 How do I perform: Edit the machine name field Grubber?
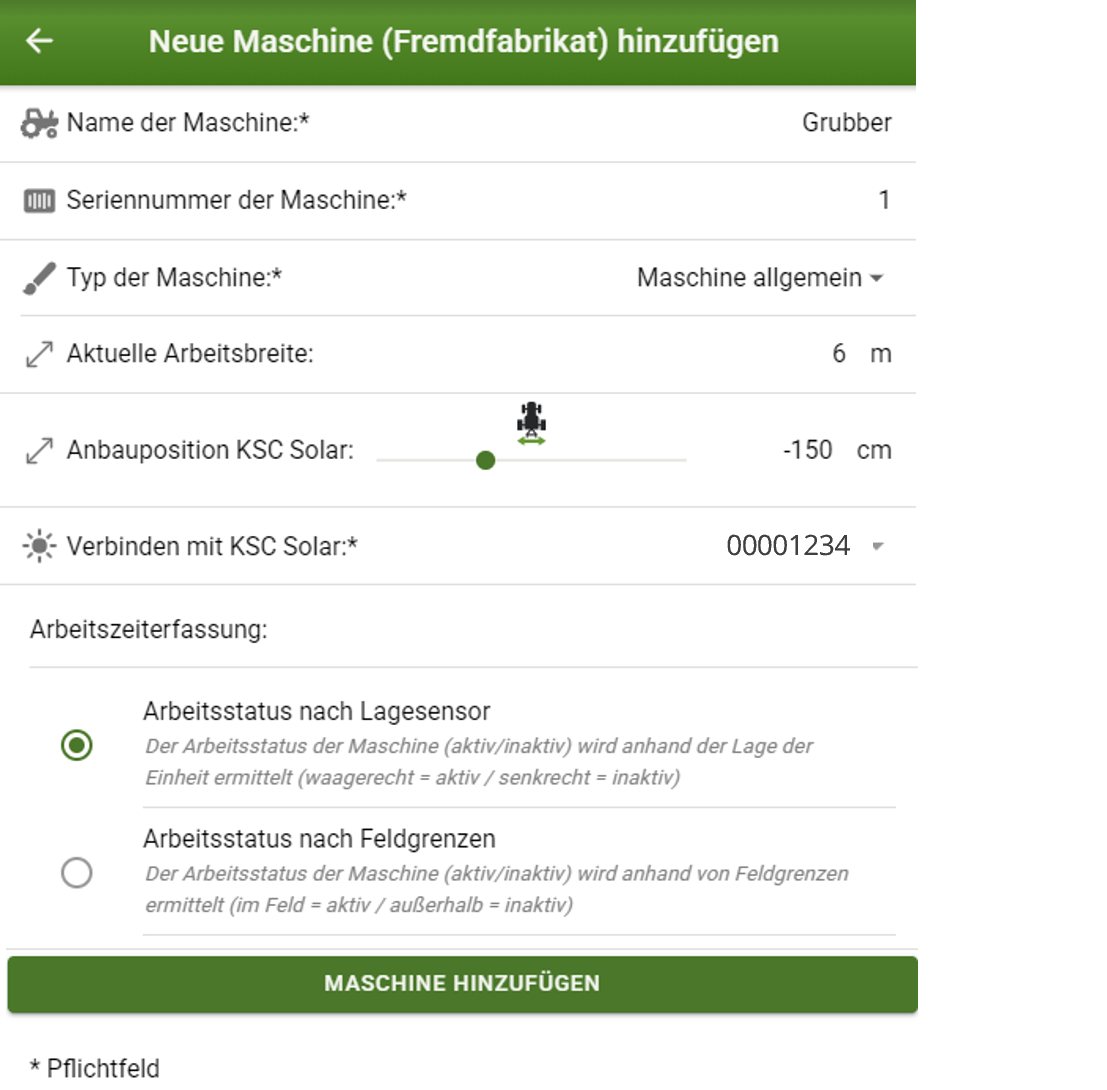point(846,123)
